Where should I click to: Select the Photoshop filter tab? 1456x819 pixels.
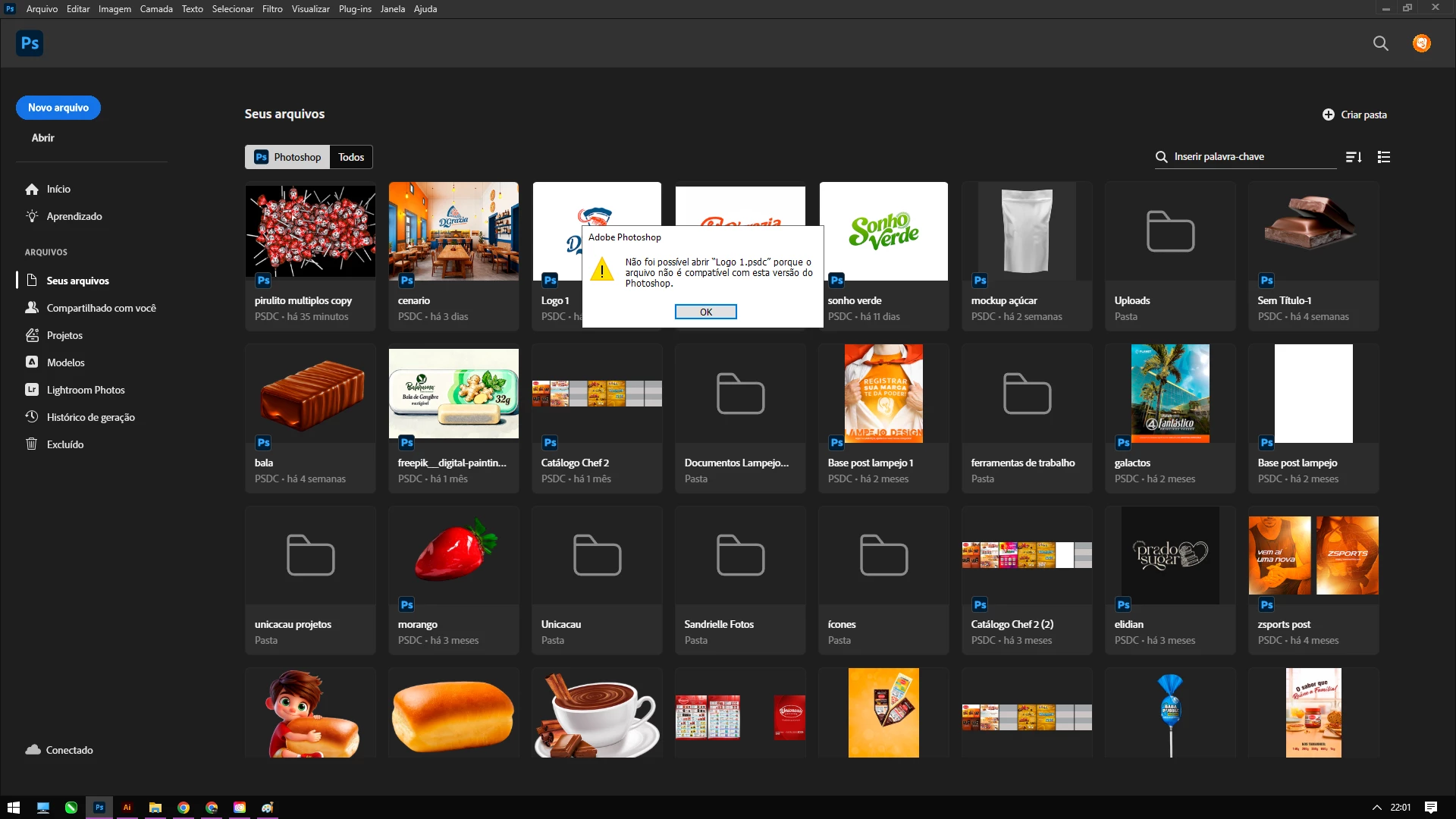287,157
